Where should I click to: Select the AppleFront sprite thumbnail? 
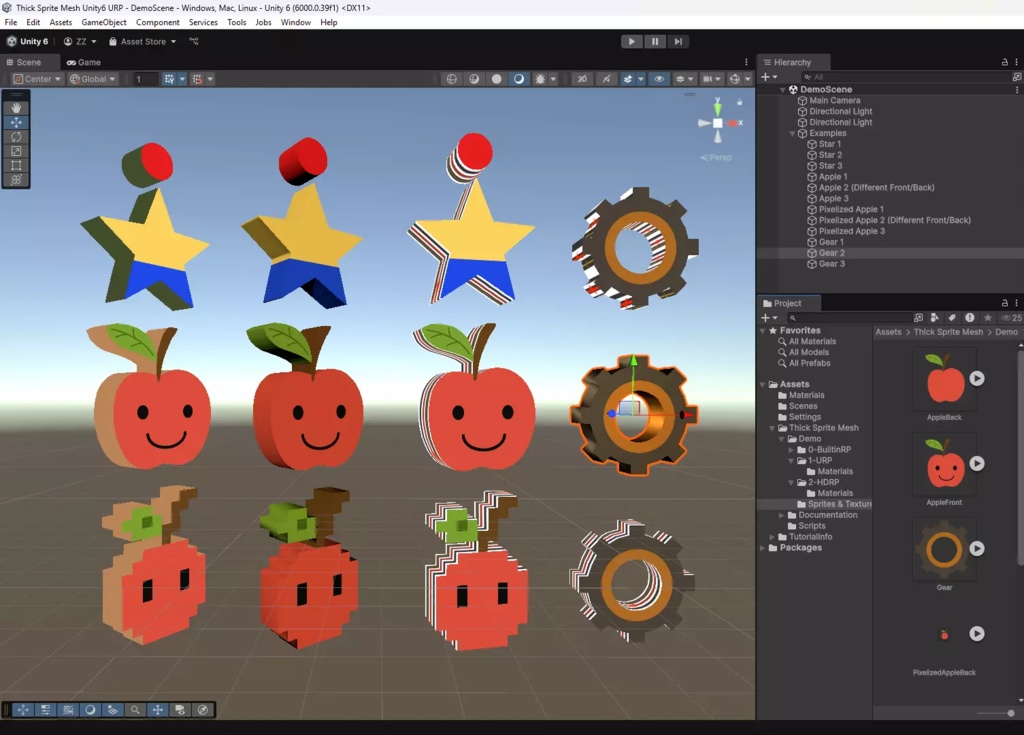tap(944, 465)
